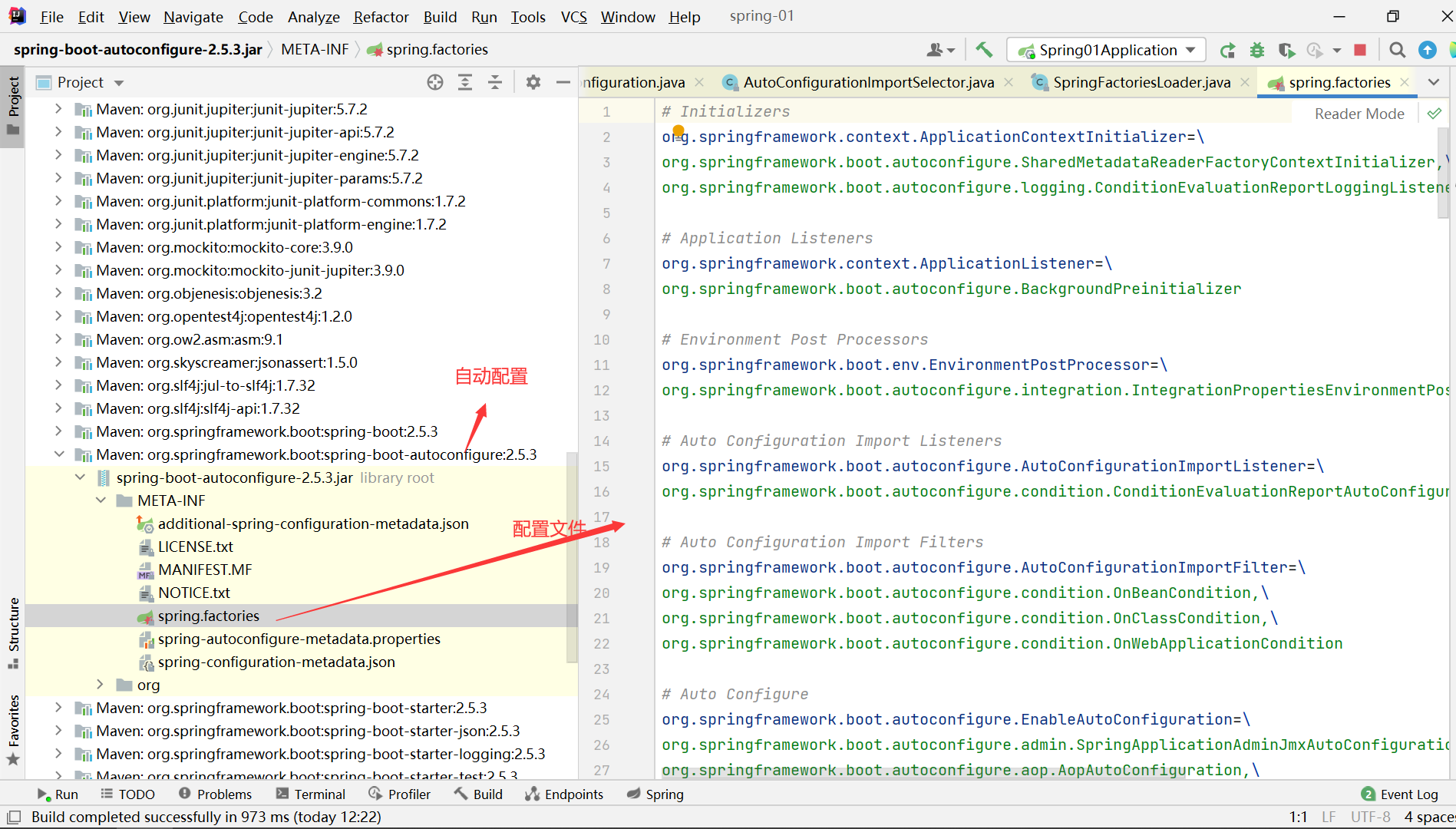Click the blue IDE update arrow icon

coord(1428,50)
